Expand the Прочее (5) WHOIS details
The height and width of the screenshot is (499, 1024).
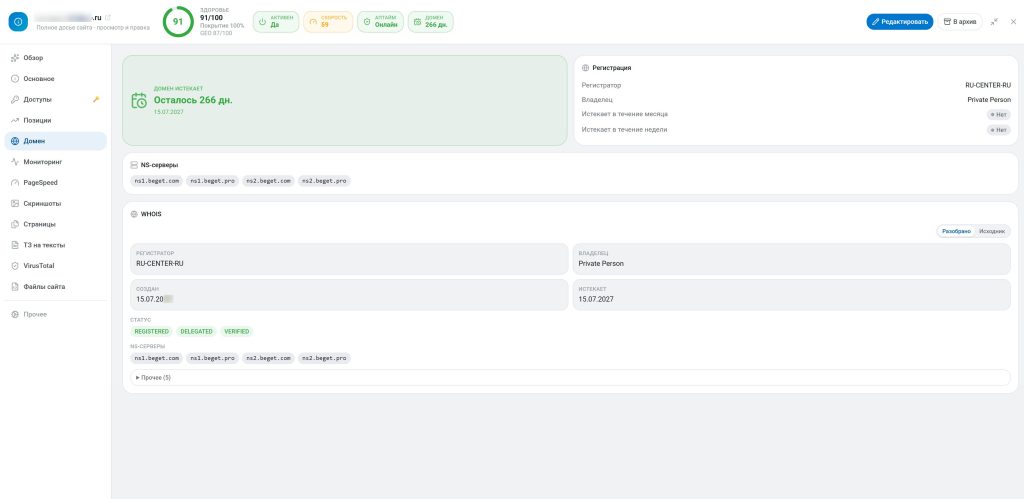(570, 378)
